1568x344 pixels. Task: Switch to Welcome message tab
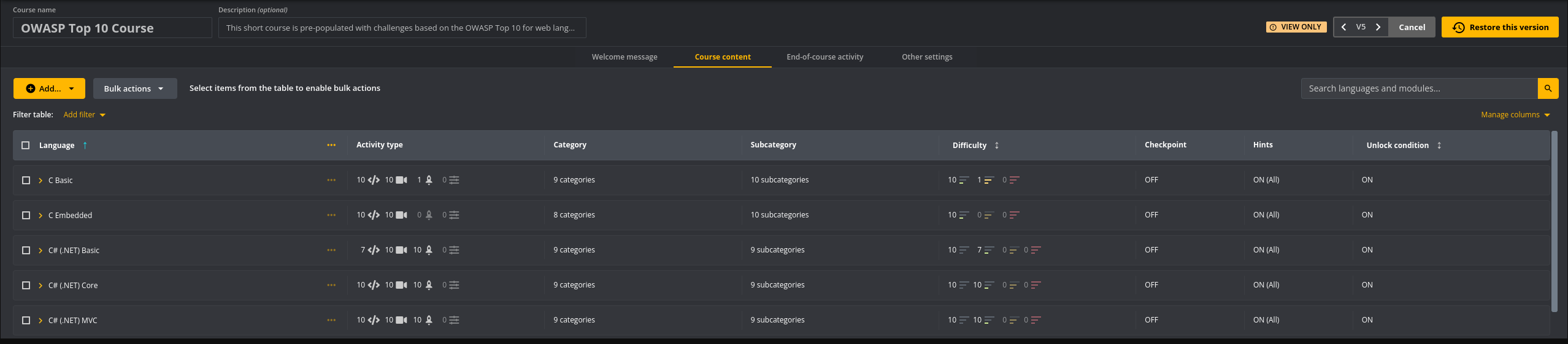[x=625, y=57]
